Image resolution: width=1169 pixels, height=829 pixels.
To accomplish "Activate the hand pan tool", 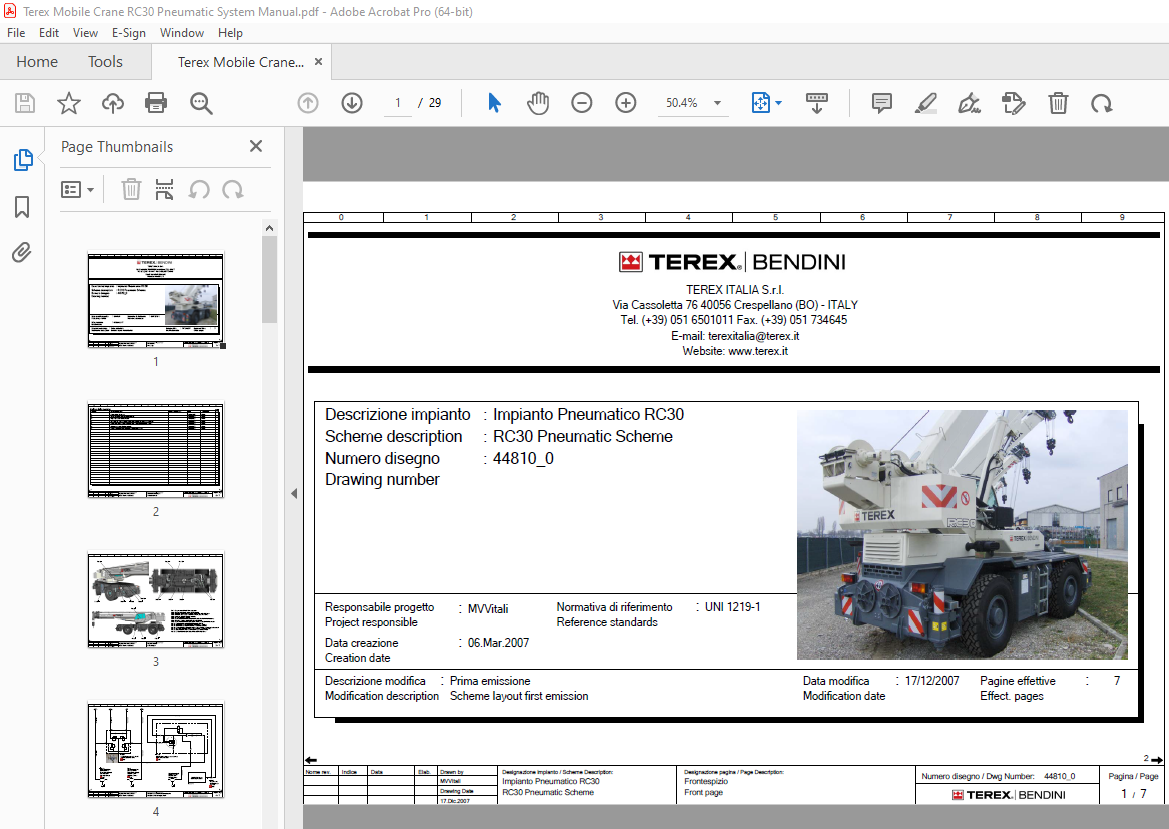I will pos(538,103).
